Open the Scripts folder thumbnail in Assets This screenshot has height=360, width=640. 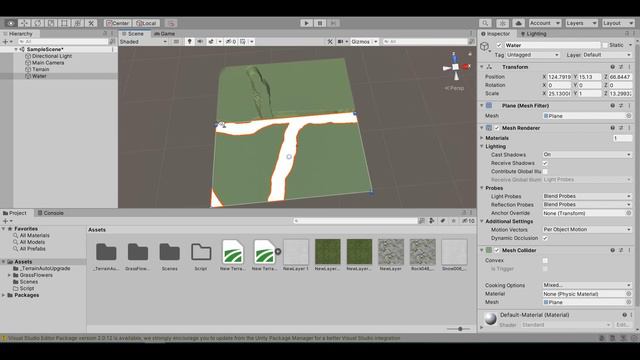pyautogui.click(x=201, y=253)
